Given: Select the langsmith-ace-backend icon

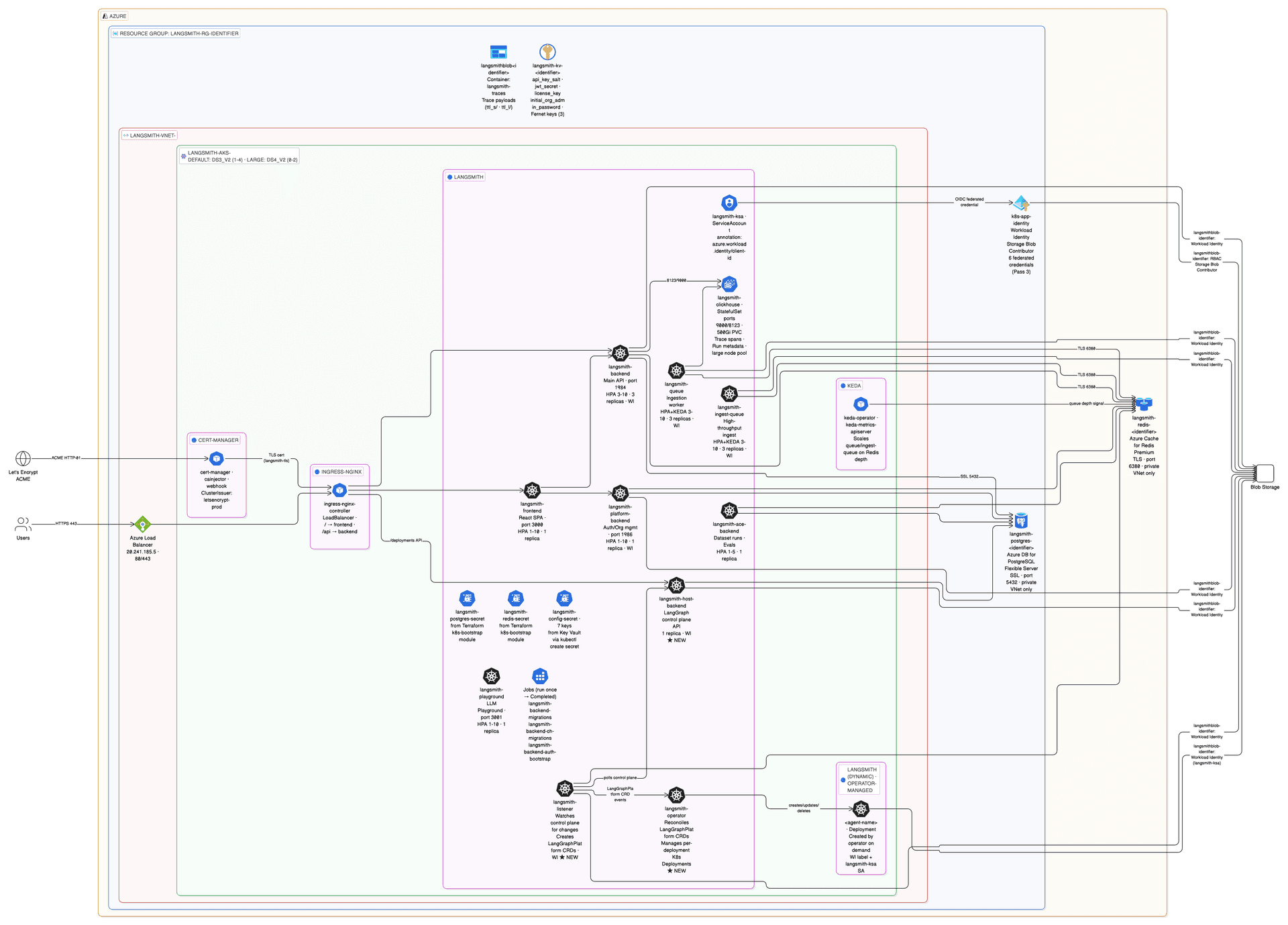Looking at the screenshot, I should [x=729, y=510].
